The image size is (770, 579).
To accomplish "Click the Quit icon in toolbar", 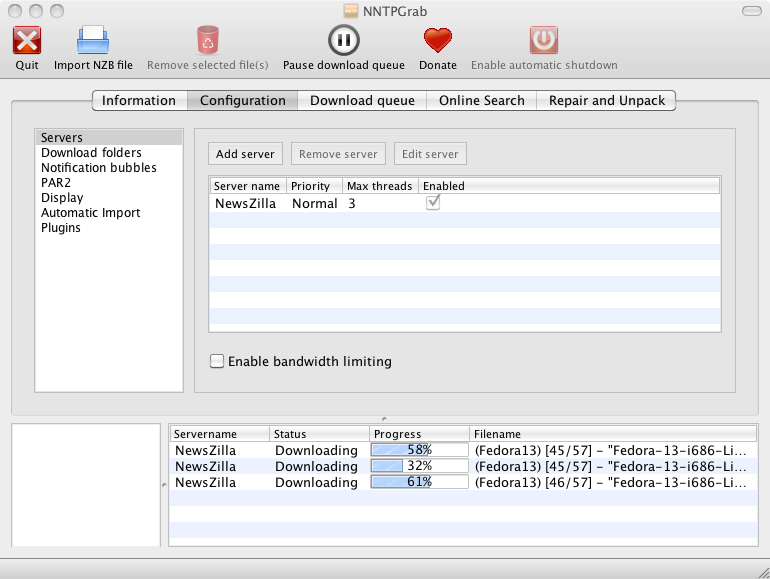I will tap(27, 41).
